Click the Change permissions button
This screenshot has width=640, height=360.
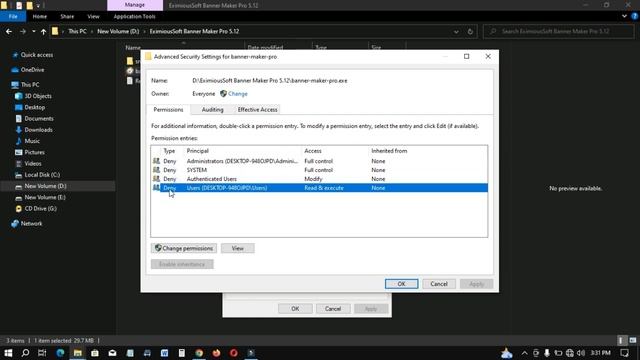[x=184, y=248]
